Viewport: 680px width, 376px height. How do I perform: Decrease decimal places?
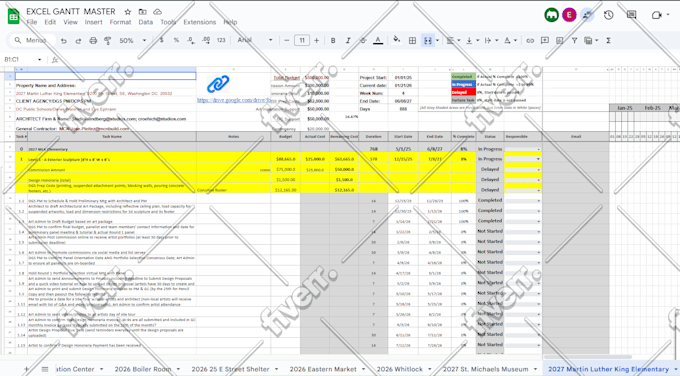point(191,40)
